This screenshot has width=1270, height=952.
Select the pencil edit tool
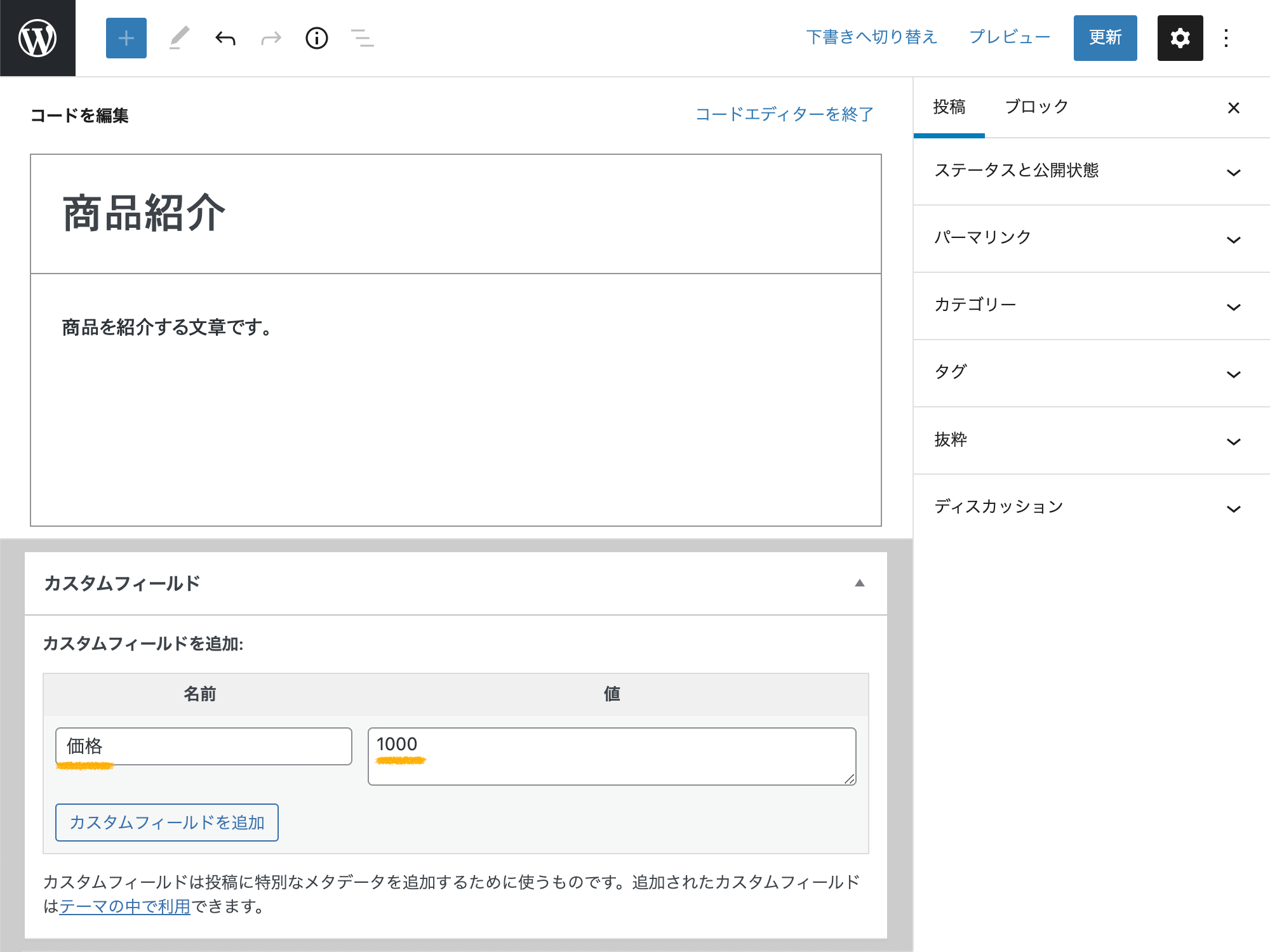[x=180, y=38]
